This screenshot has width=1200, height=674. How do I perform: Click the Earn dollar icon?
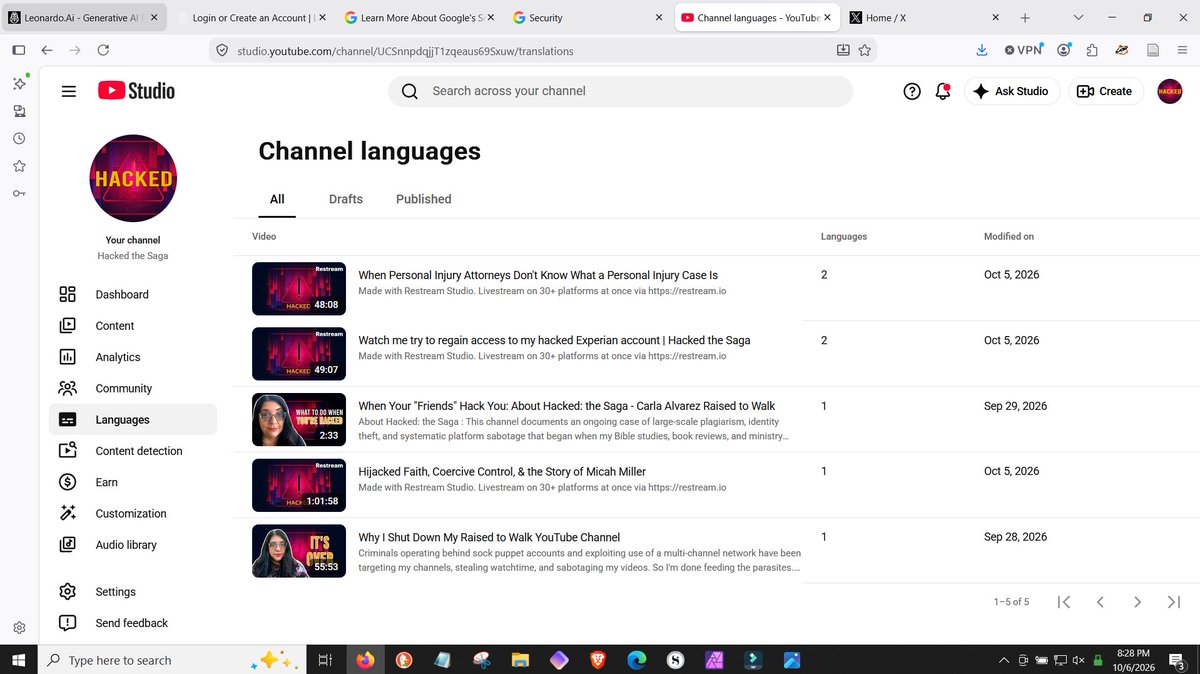pyautogui.click(x=68, y=482)
